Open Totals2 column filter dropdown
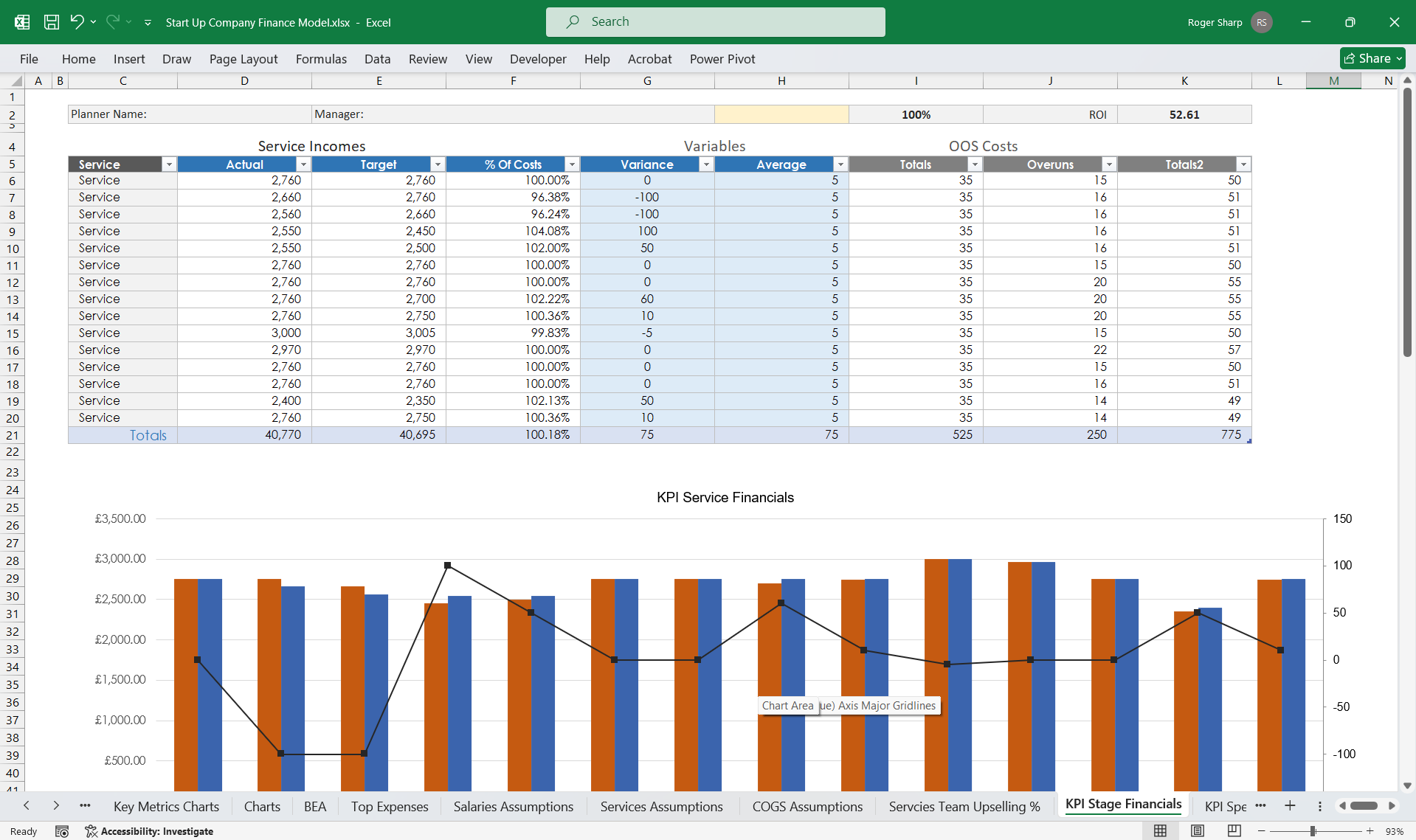Image resolution: width=1416 pixels, height=840 pixels. pos(1243,164)
